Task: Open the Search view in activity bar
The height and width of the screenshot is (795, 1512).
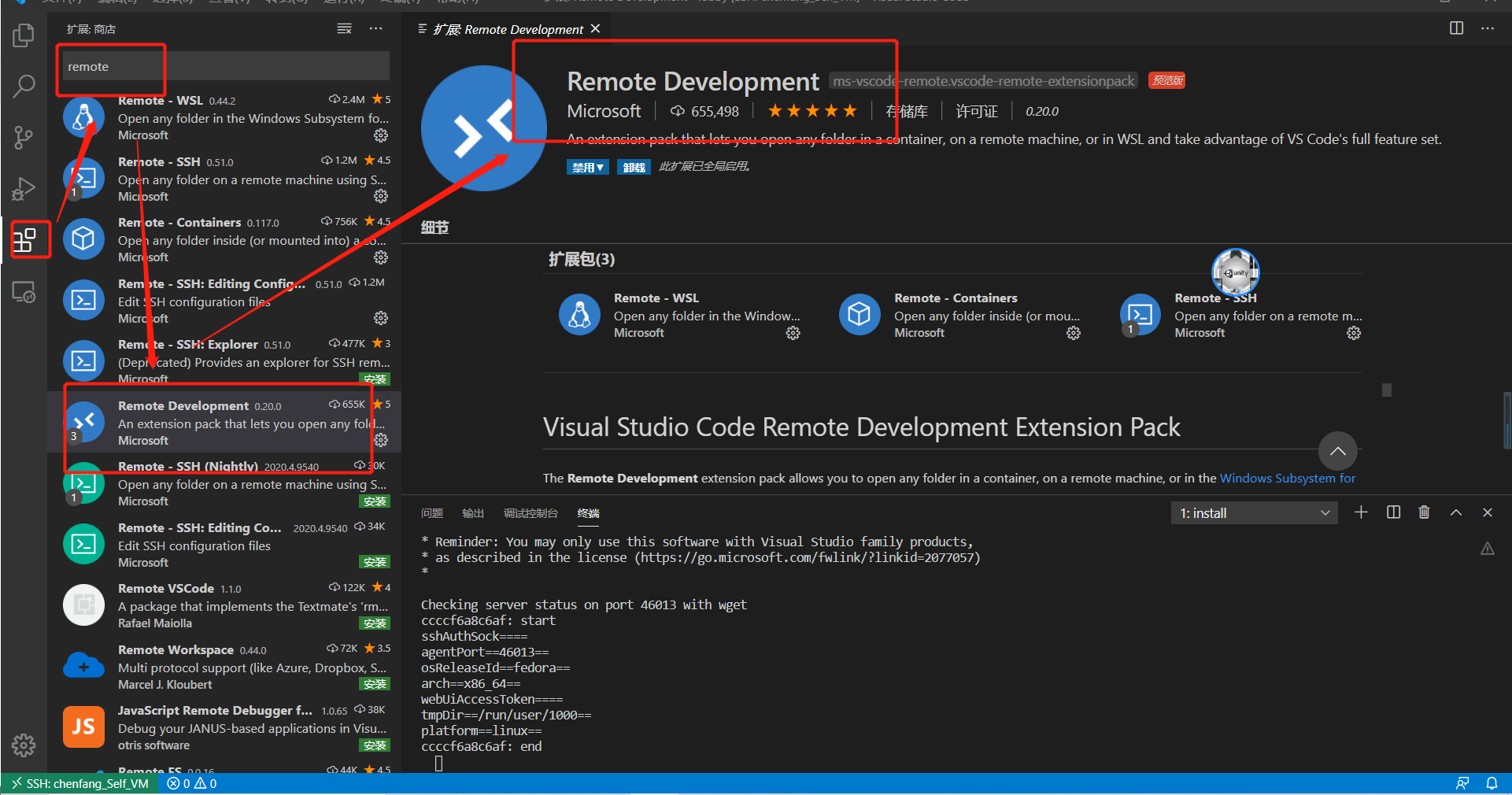Action: tap(24, 87)
